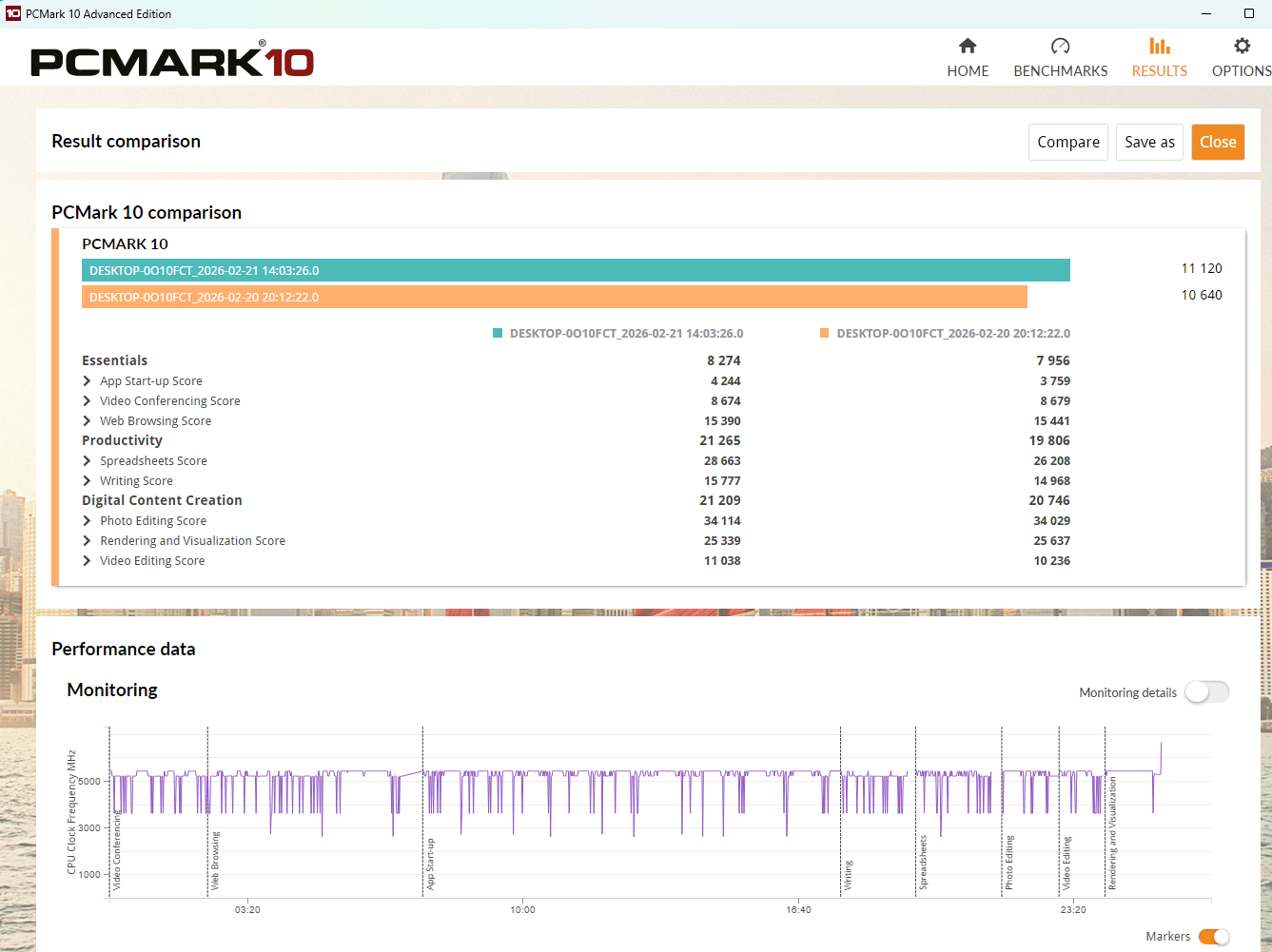Click the orange legend swatch for 2026-02-20 run
The image size is (1272, 952).
(824, 333)
